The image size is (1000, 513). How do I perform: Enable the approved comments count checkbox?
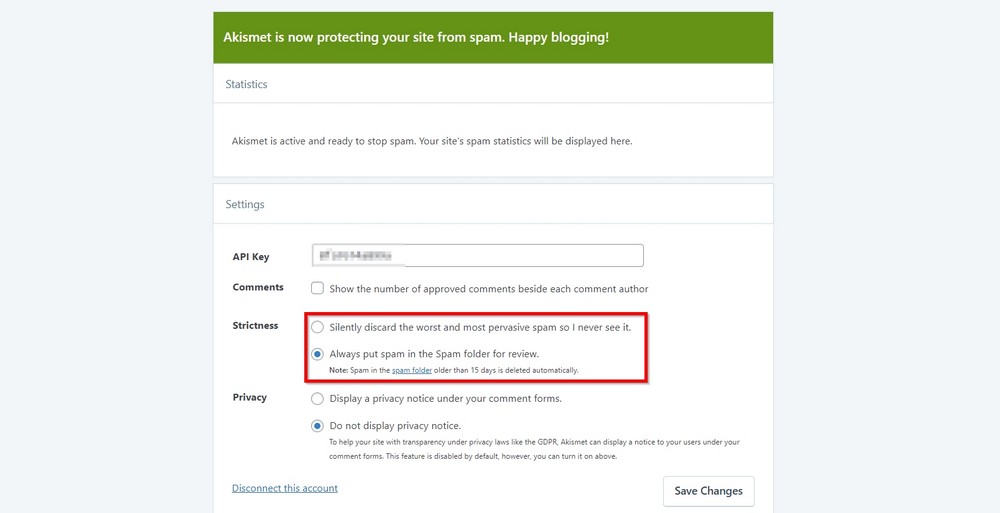click(318, 288)
